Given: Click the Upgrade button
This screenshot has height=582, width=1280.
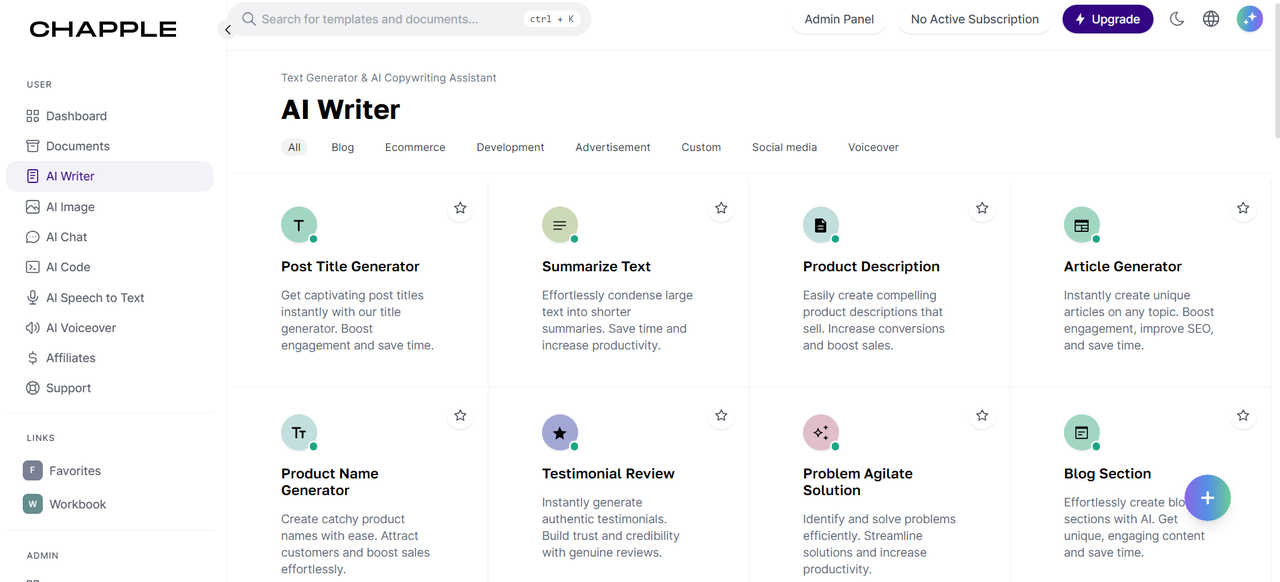Looking at the screenshot, I should (x=1107, y=19).
